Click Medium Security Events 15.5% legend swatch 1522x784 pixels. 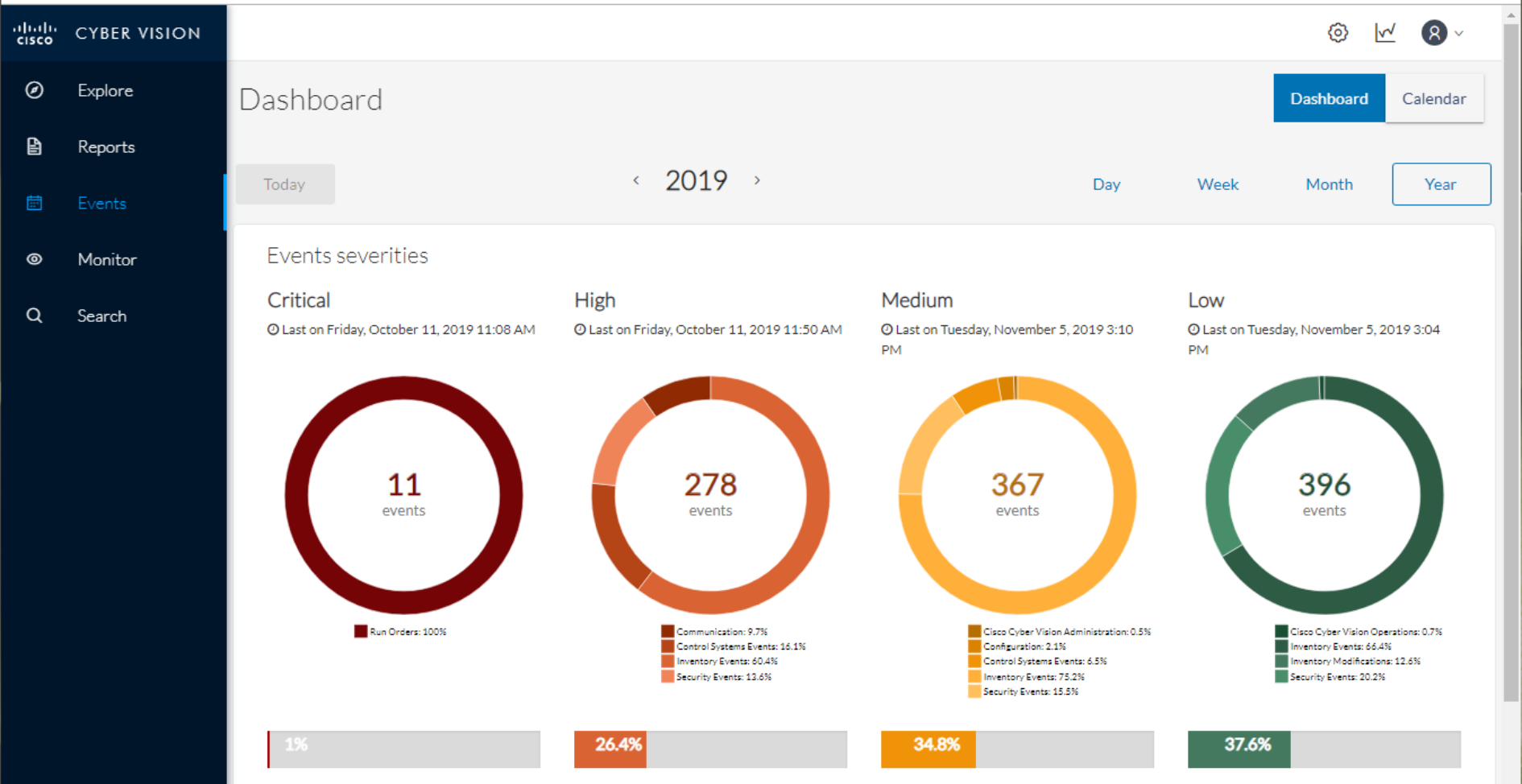tap(974, 691)
